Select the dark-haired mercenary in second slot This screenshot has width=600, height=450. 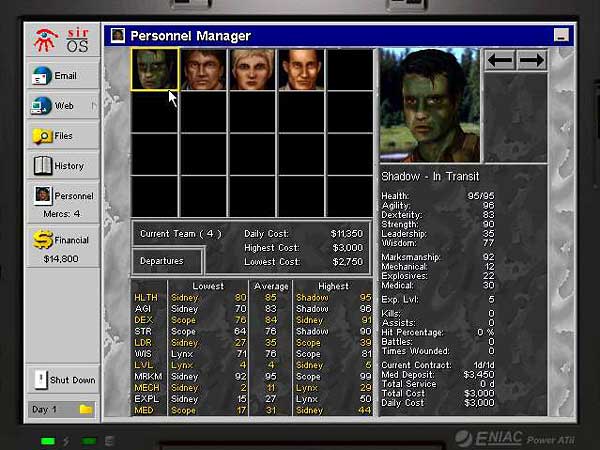click(204, 69)
